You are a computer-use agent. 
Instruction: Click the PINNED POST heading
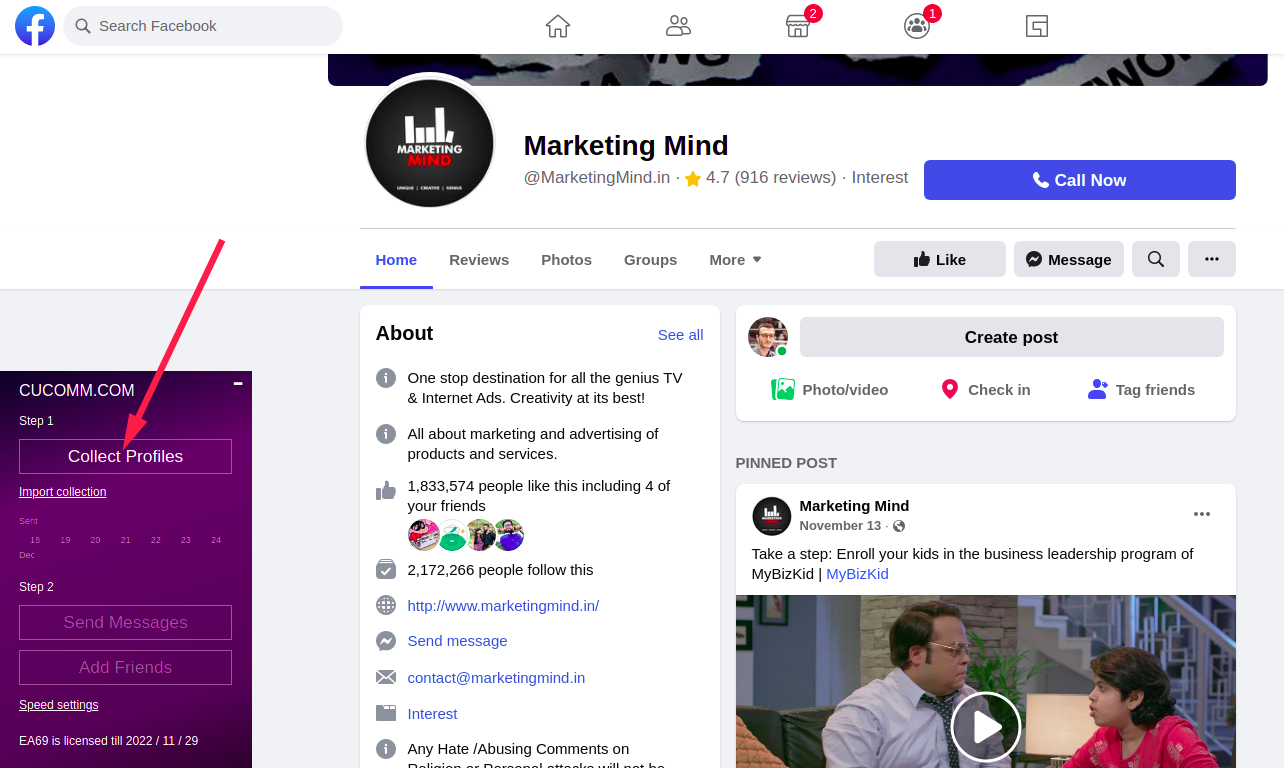(786, 463)
